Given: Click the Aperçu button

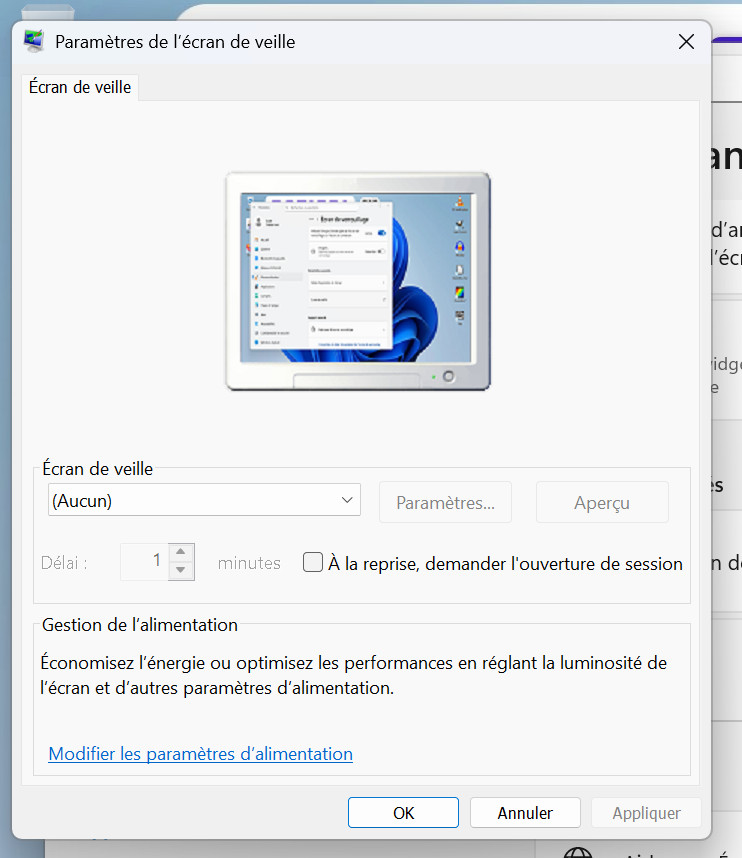Looking at the screenshot, I should [x=602, y=503].
